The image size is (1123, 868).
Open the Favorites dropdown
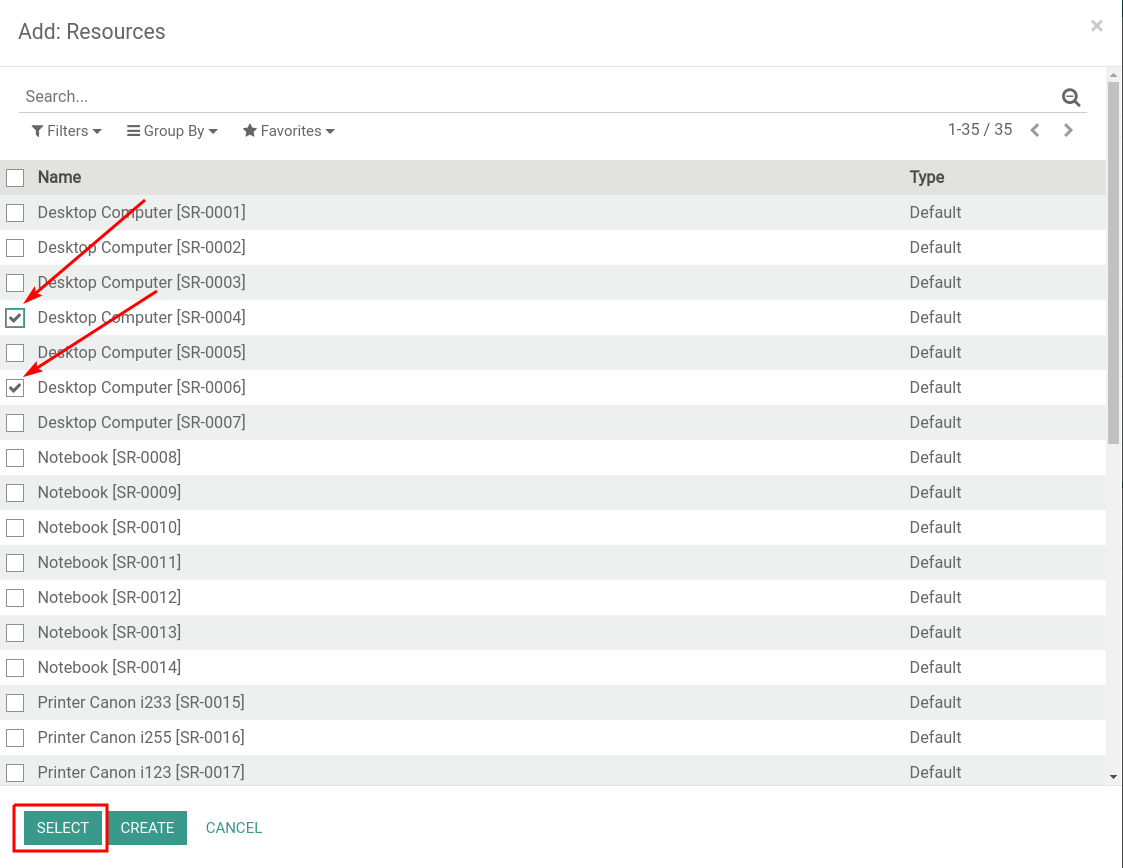point(289,131)
